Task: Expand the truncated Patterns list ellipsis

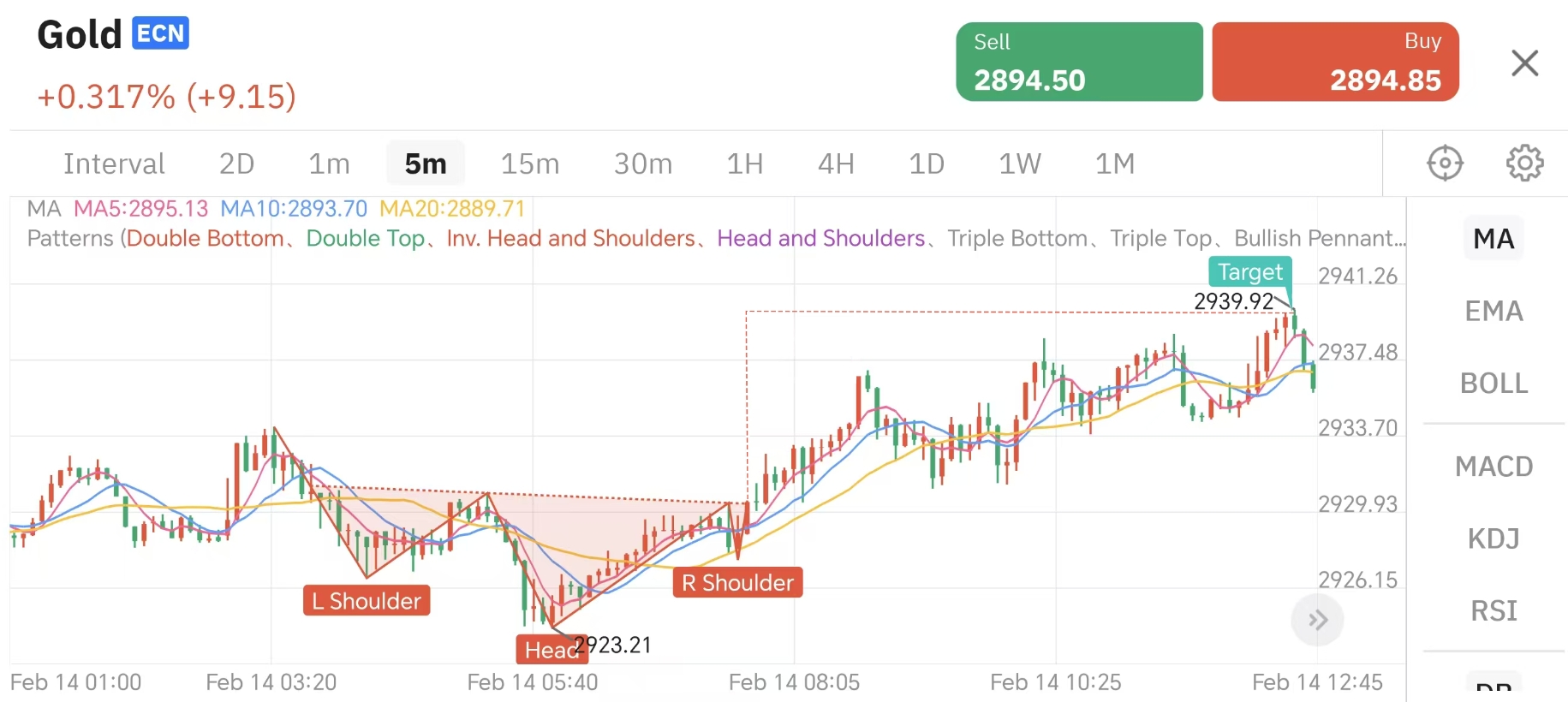Action: (x=1399, y=239)
